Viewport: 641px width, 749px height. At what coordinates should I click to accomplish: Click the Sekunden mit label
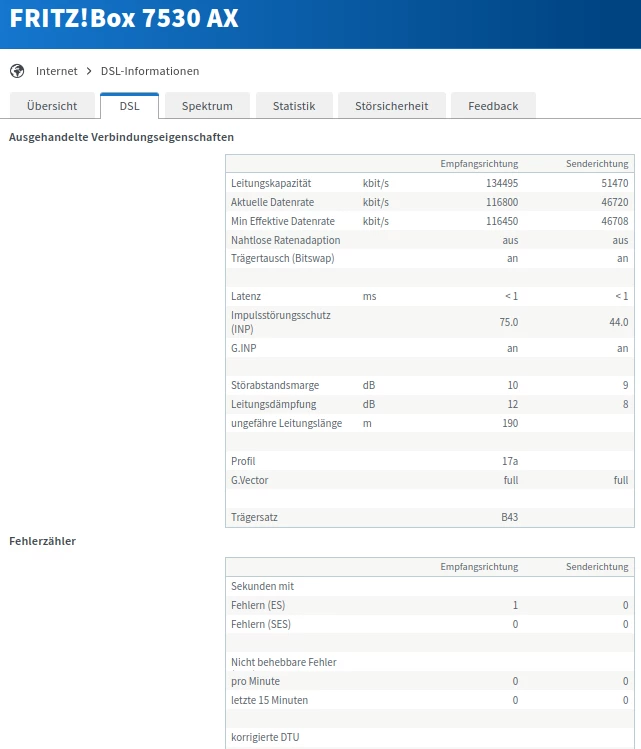click(263, 586)
